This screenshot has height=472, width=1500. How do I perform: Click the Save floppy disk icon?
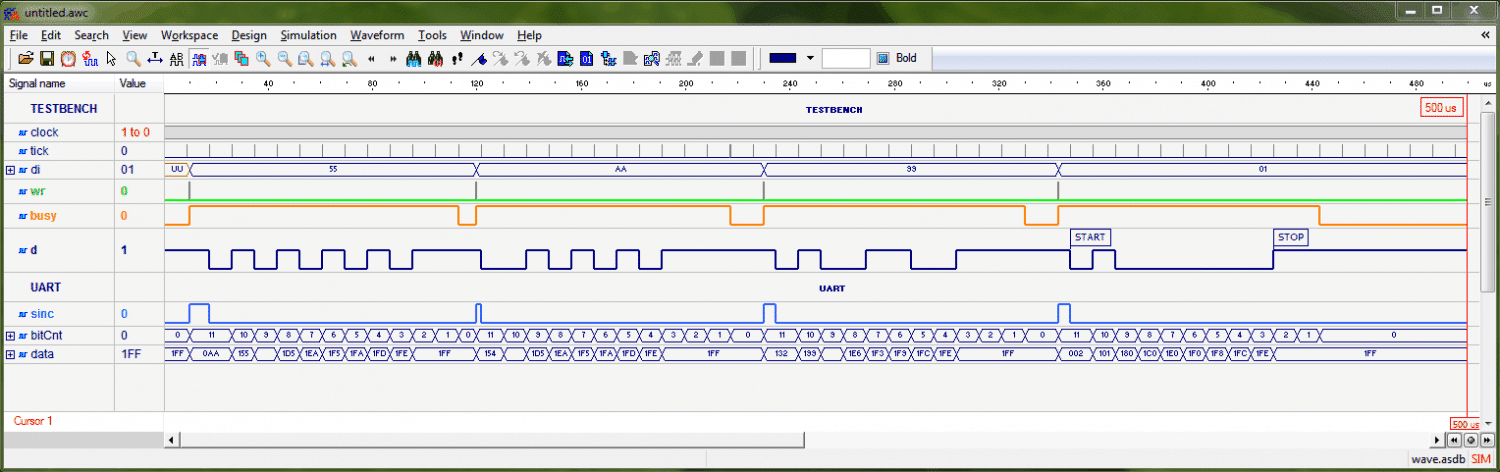(47, 59)
